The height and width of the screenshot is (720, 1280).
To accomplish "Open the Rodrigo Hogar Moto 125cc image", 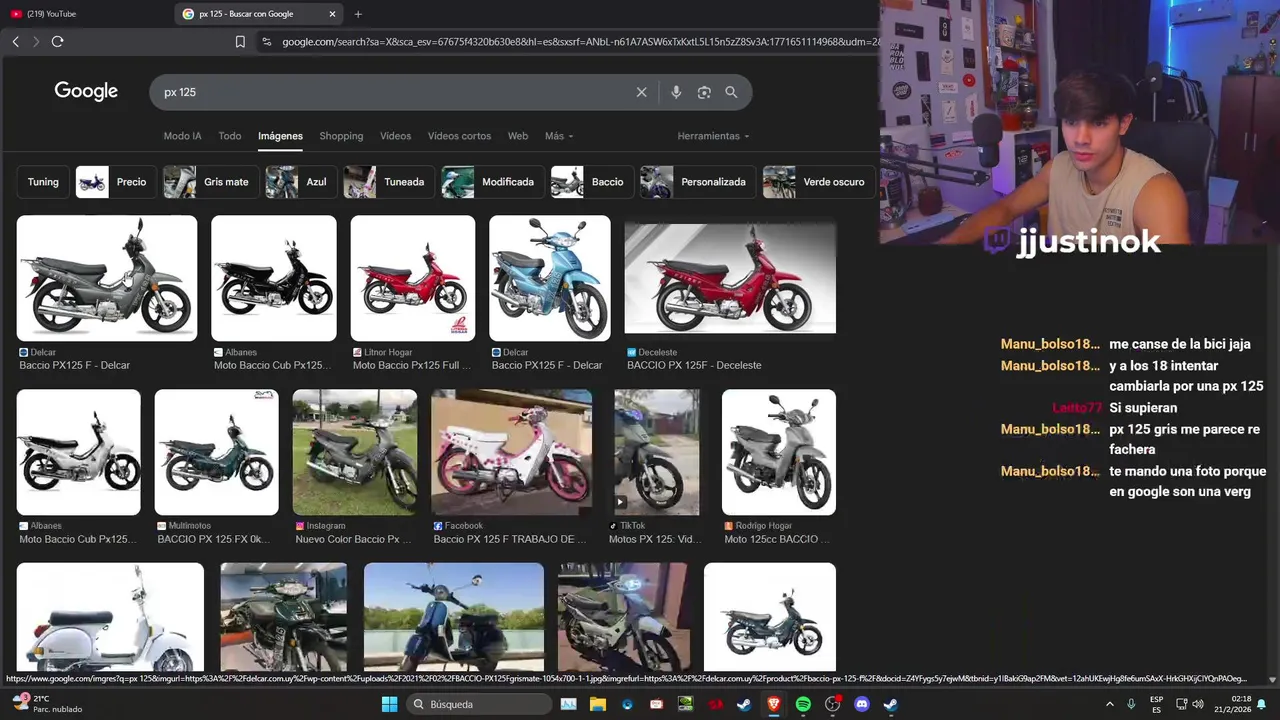I will pyautogui.click(x=779, y=452).
